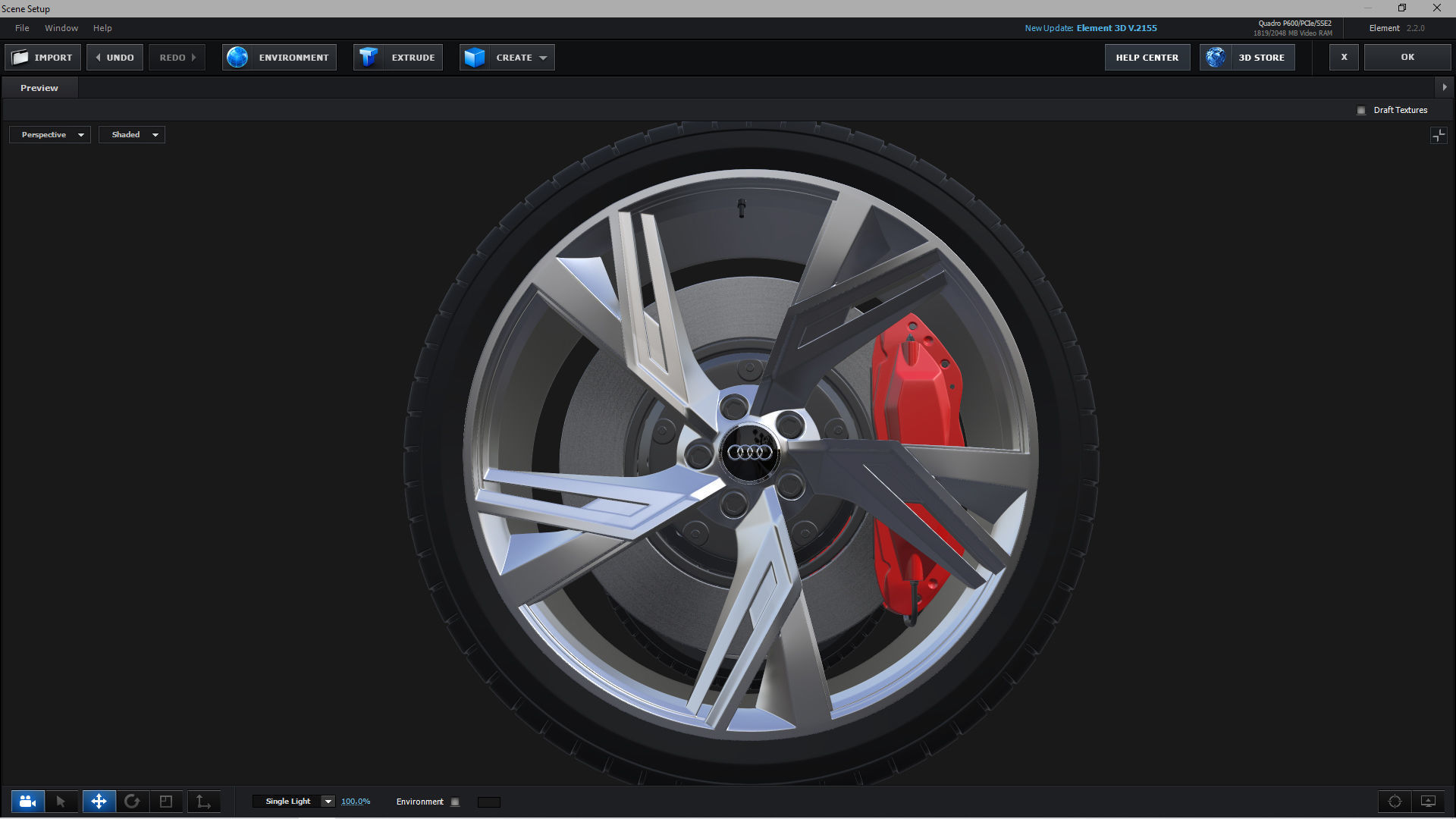Click the Element 2.2.0 version text
Viewport: 1456px width, 819px height.
pyautogui.click(x=1397, y=28)
